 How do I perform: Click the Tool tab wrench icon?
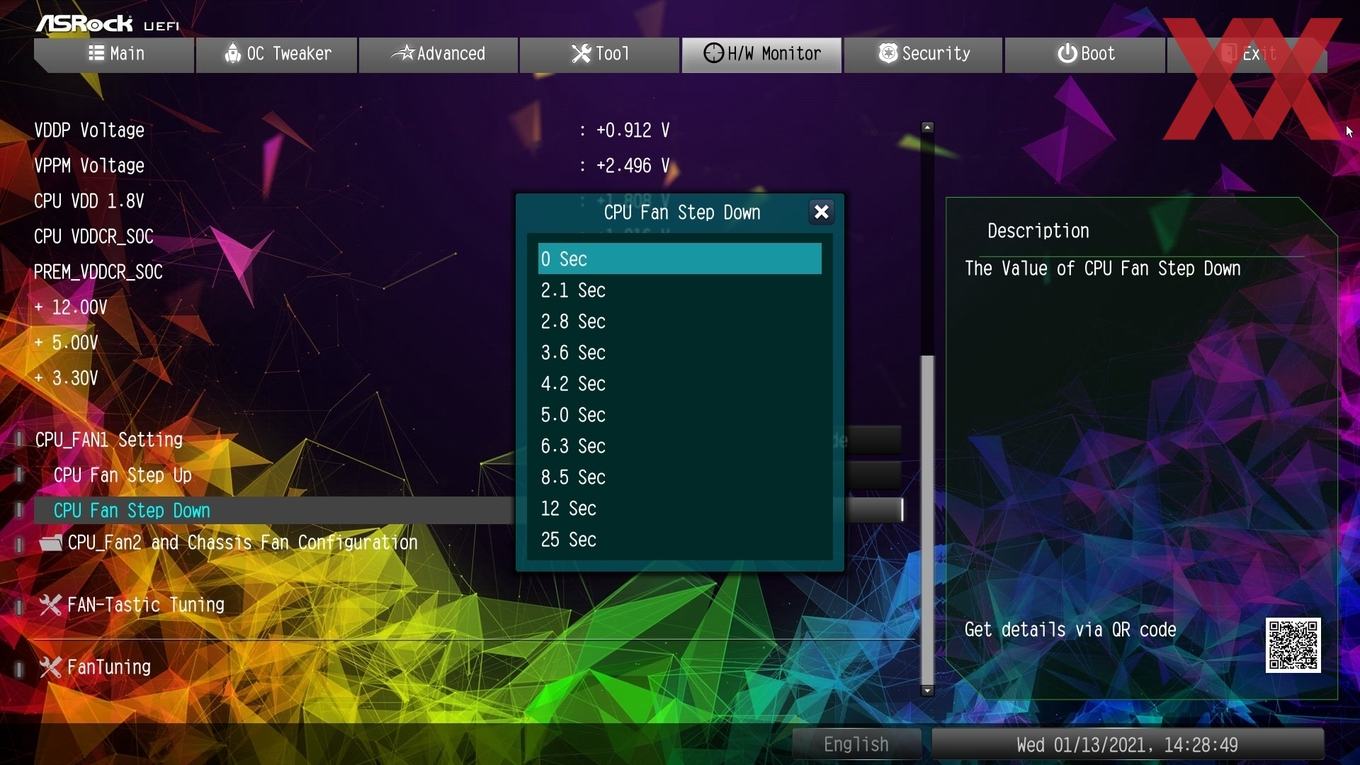click(581, 53)
